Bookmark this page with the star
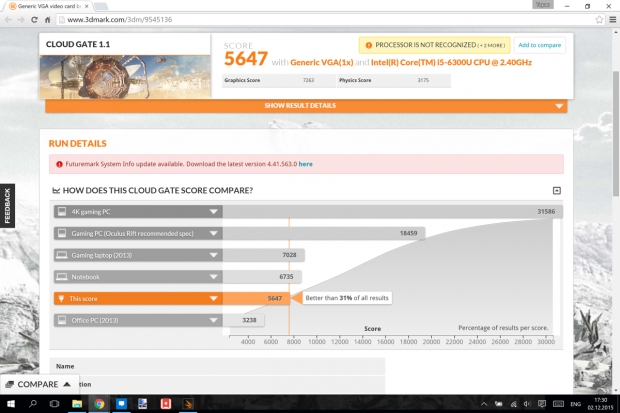 click(x=599, y=19)
